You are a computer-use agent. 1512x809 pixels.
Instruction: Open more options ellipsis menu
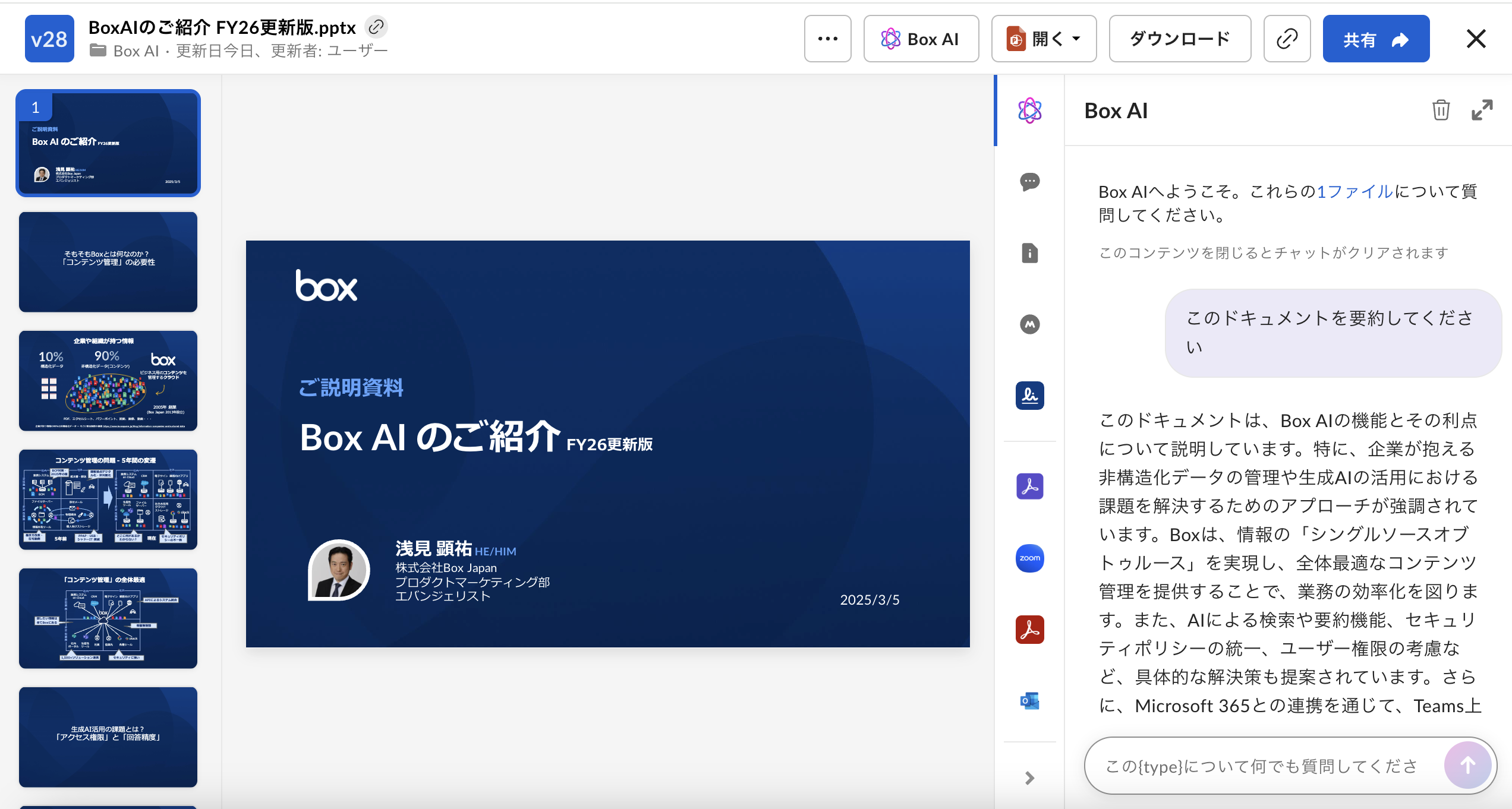[827, 39]
